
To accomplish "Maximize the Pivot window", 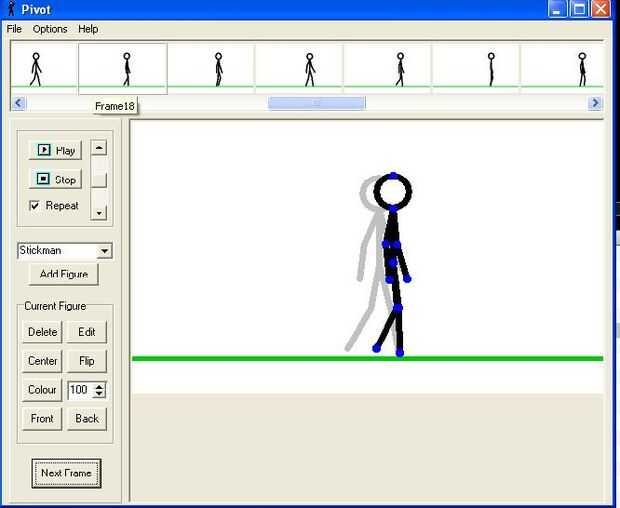I will coord(579,9).
